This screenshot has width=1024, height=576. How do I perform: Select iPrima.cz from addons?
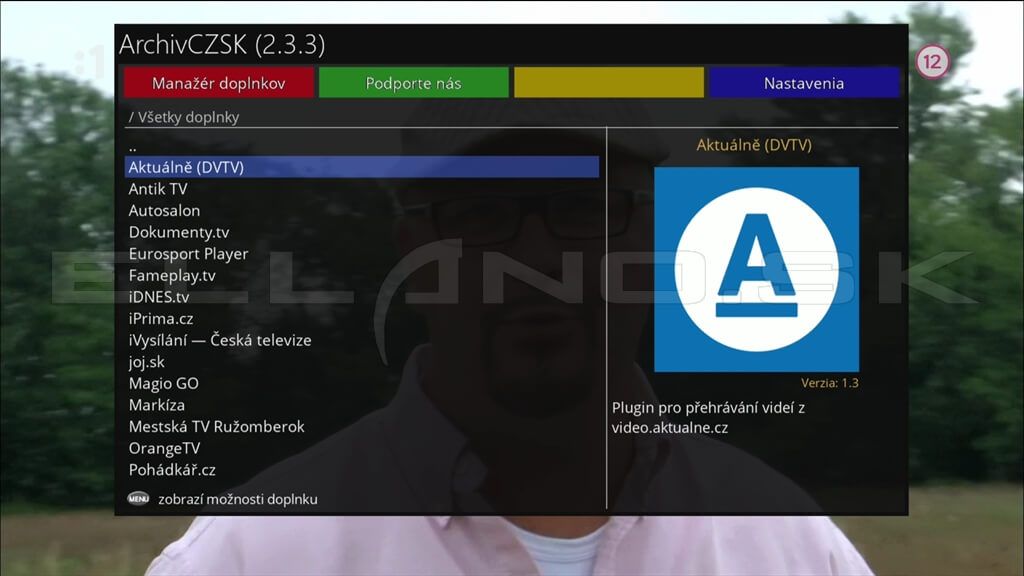[161, 319]
